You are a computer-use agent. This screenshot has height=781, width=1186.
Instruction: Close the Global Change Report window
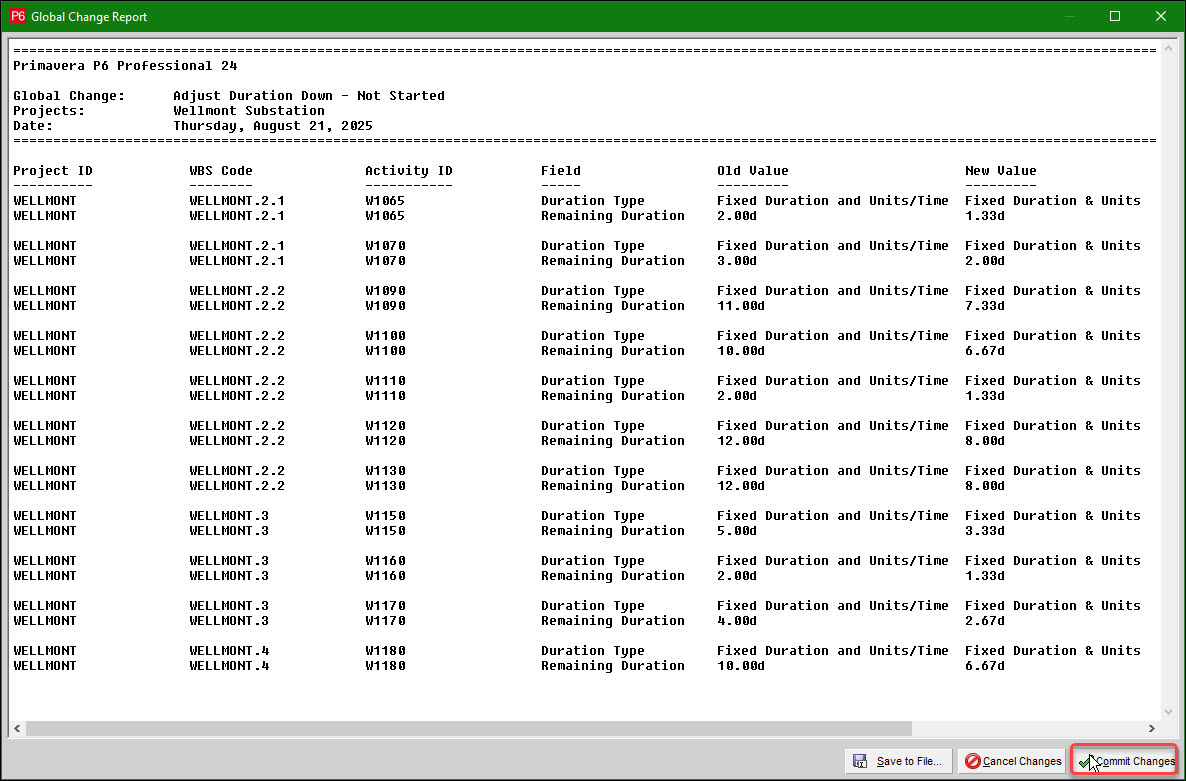pyautogui.click(x=1161, y=16)
